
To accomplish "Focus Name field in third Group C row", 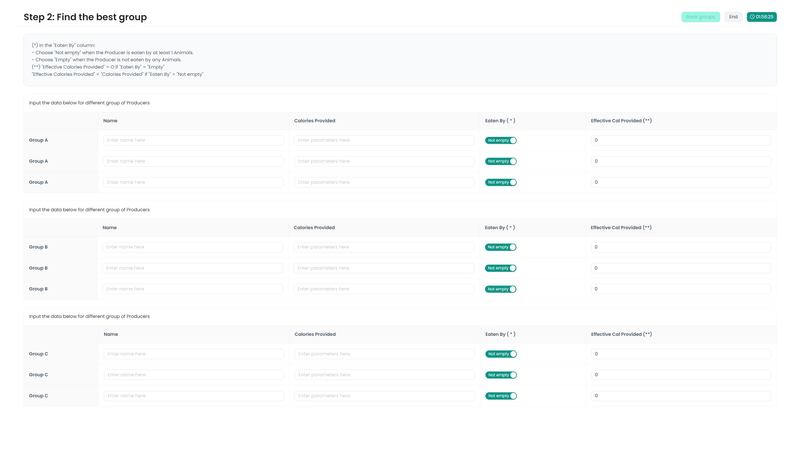I will click(194, 395).
